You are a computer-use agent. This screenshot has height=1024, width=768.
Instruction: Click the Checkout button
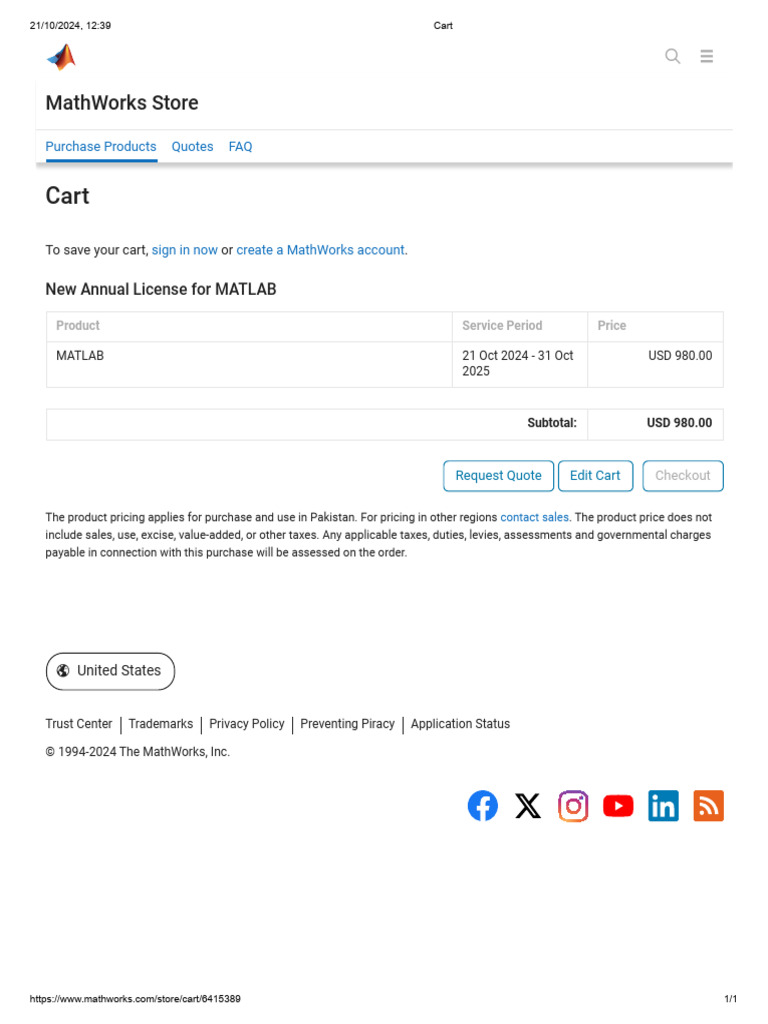tap(683, 476)
